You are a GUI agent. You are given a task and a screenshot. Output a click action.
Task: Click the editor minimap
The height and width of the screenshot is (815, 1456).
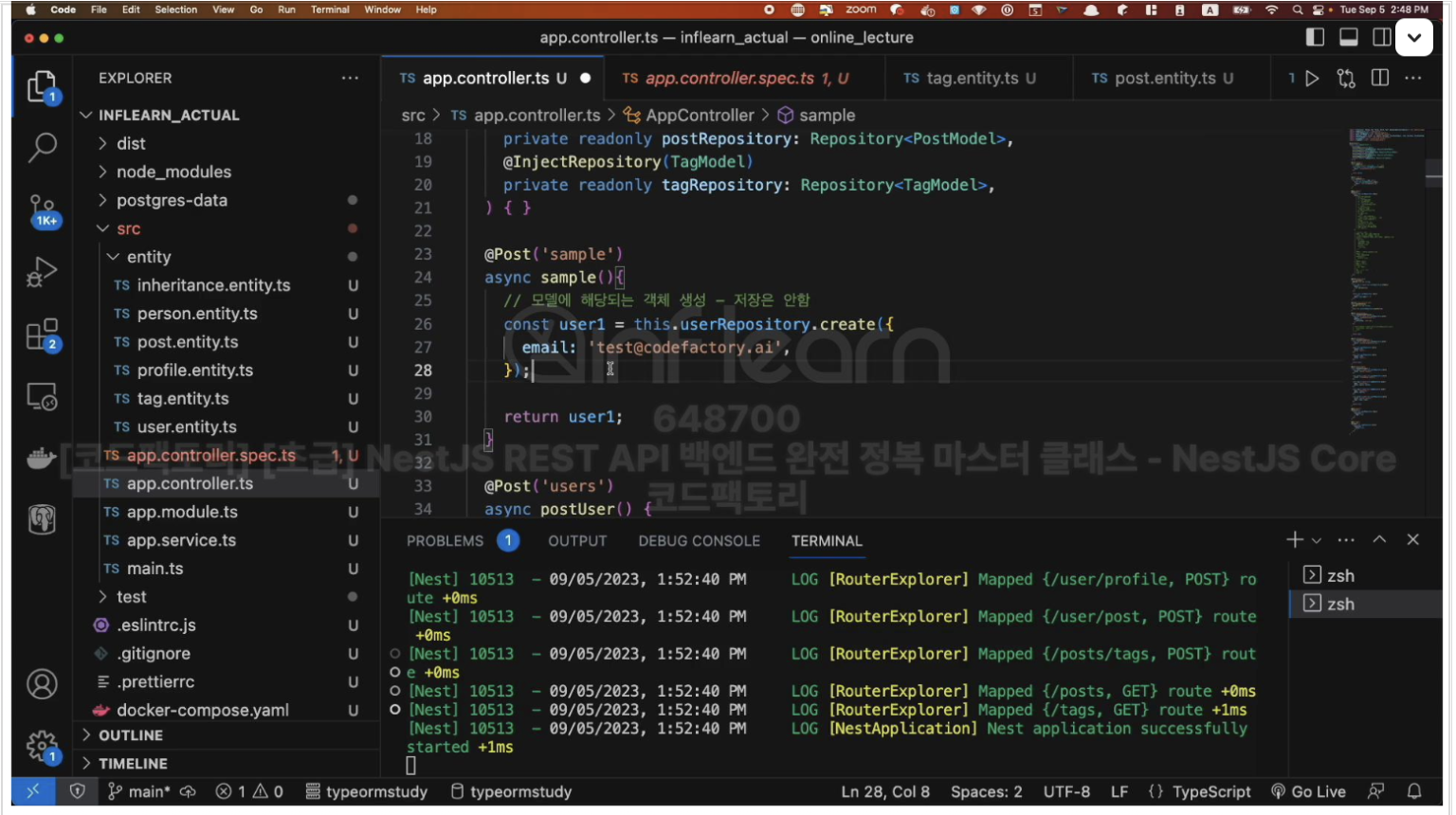tap(1386, 284)
